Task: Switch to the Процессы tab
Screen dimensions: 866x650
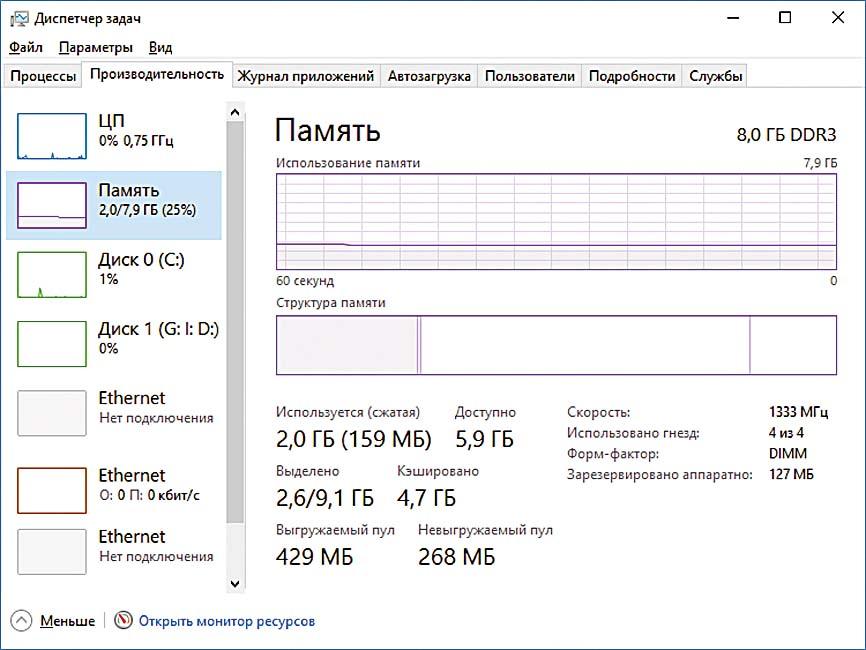Action: (42, 76)
